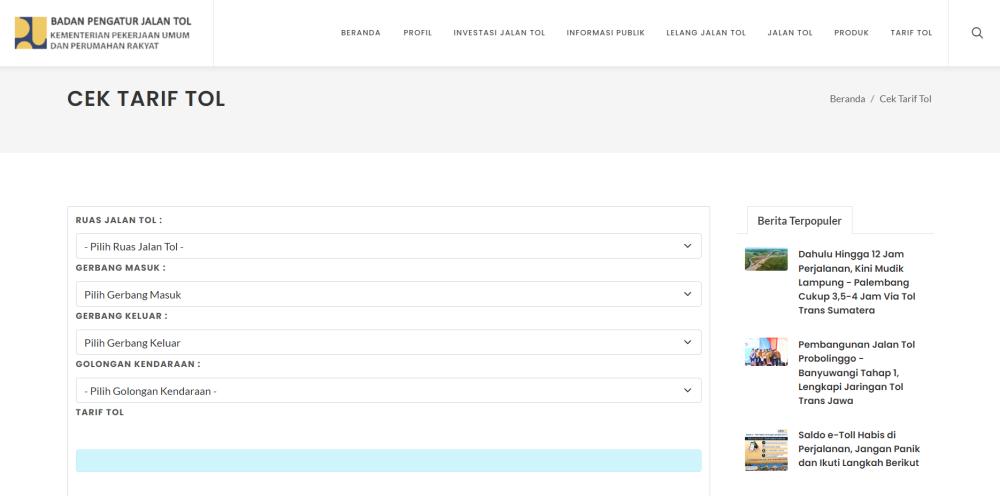Click the Cek Tarif Tol breadcrumb

pos(905,99)
